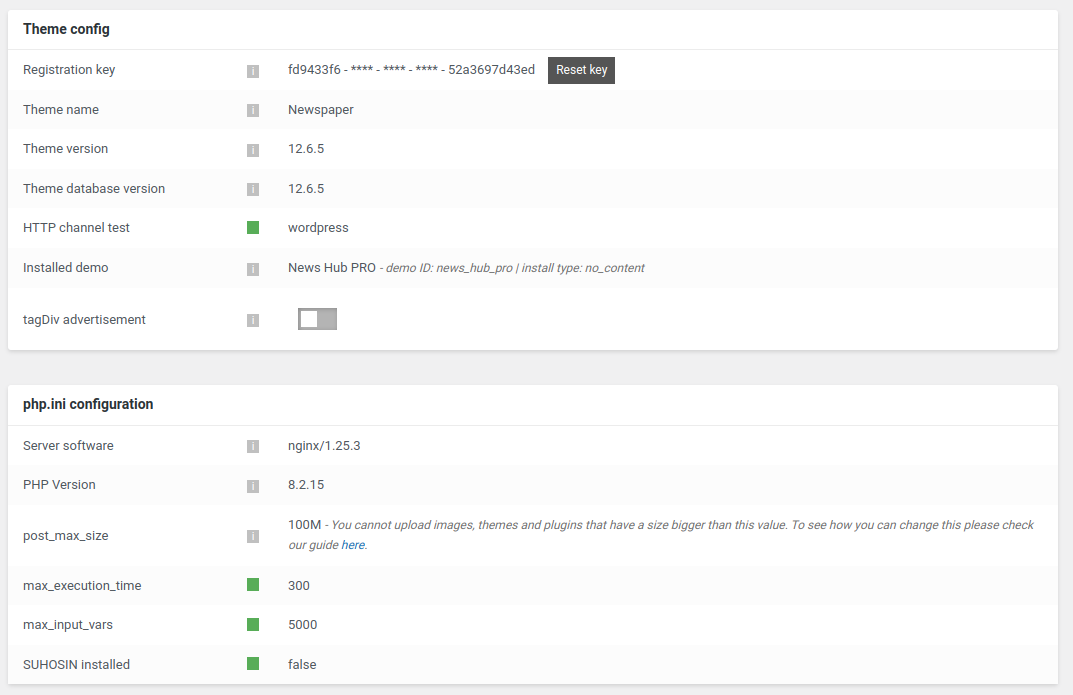1073x695 pixels.
Task: Click the PHP version '8.2.15' value
Action: click(306, 485)
